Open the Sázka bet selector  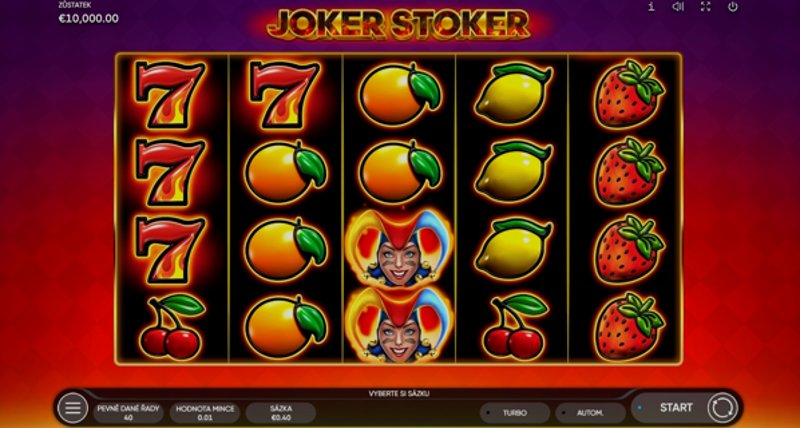point(281,413)
